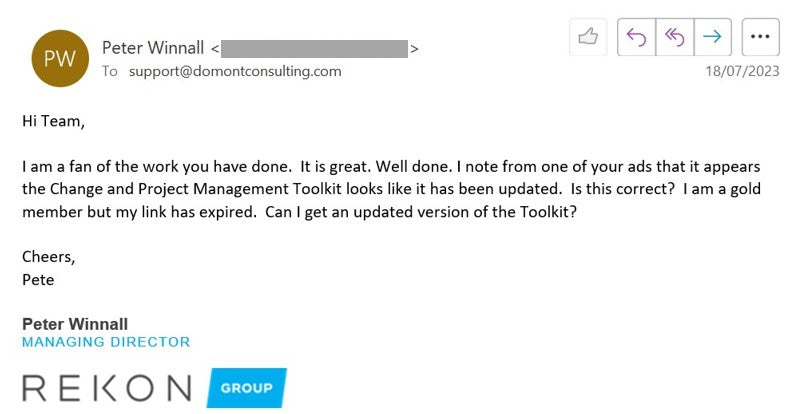
Task: Click the thumbs-up Like icon
Action: 588,37
